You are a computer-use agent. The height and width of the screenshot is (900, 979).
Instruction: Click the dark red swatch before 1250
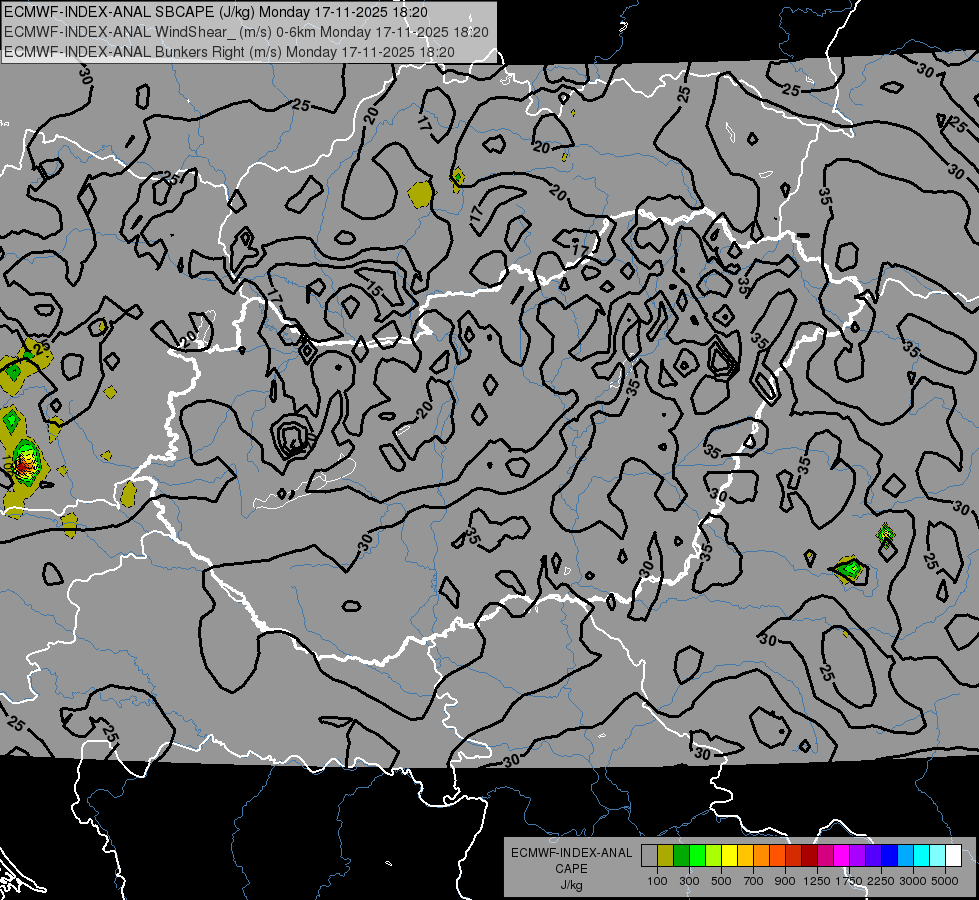[810, 856]
